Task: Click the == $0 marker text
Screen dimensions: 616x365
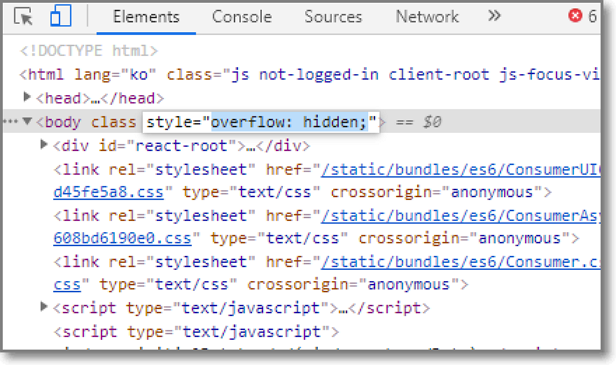Action: tap(418, 122)
